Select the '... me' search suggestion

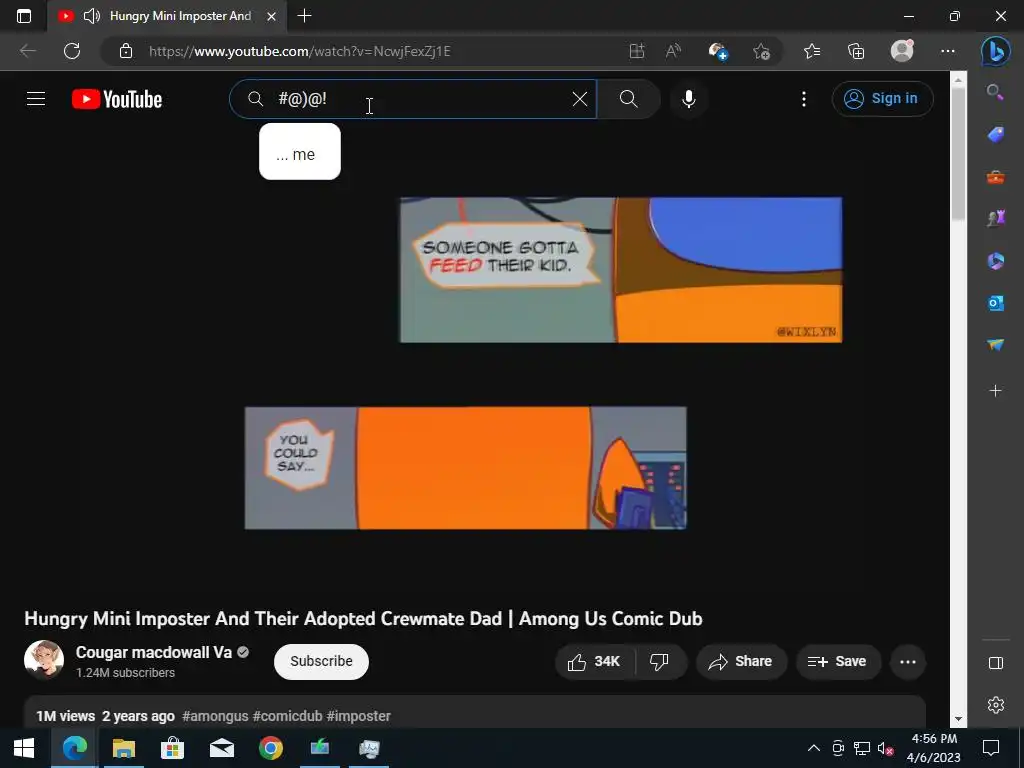click(300, 152)
